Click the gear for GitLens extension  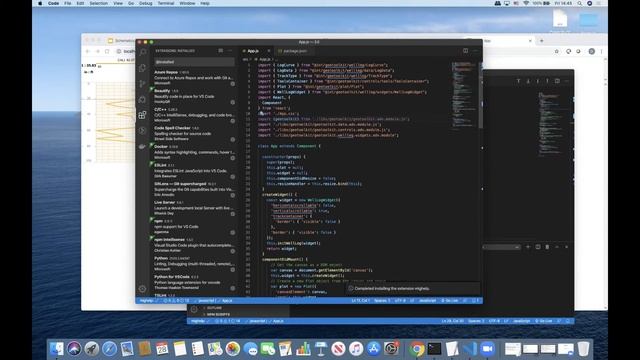[233, 195]
